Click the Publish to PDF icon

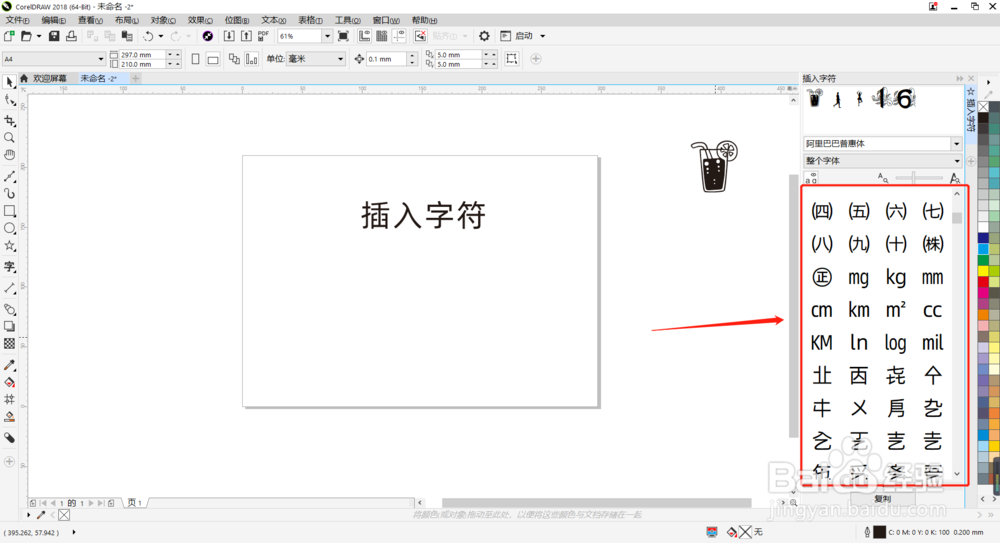click(263, 36)
